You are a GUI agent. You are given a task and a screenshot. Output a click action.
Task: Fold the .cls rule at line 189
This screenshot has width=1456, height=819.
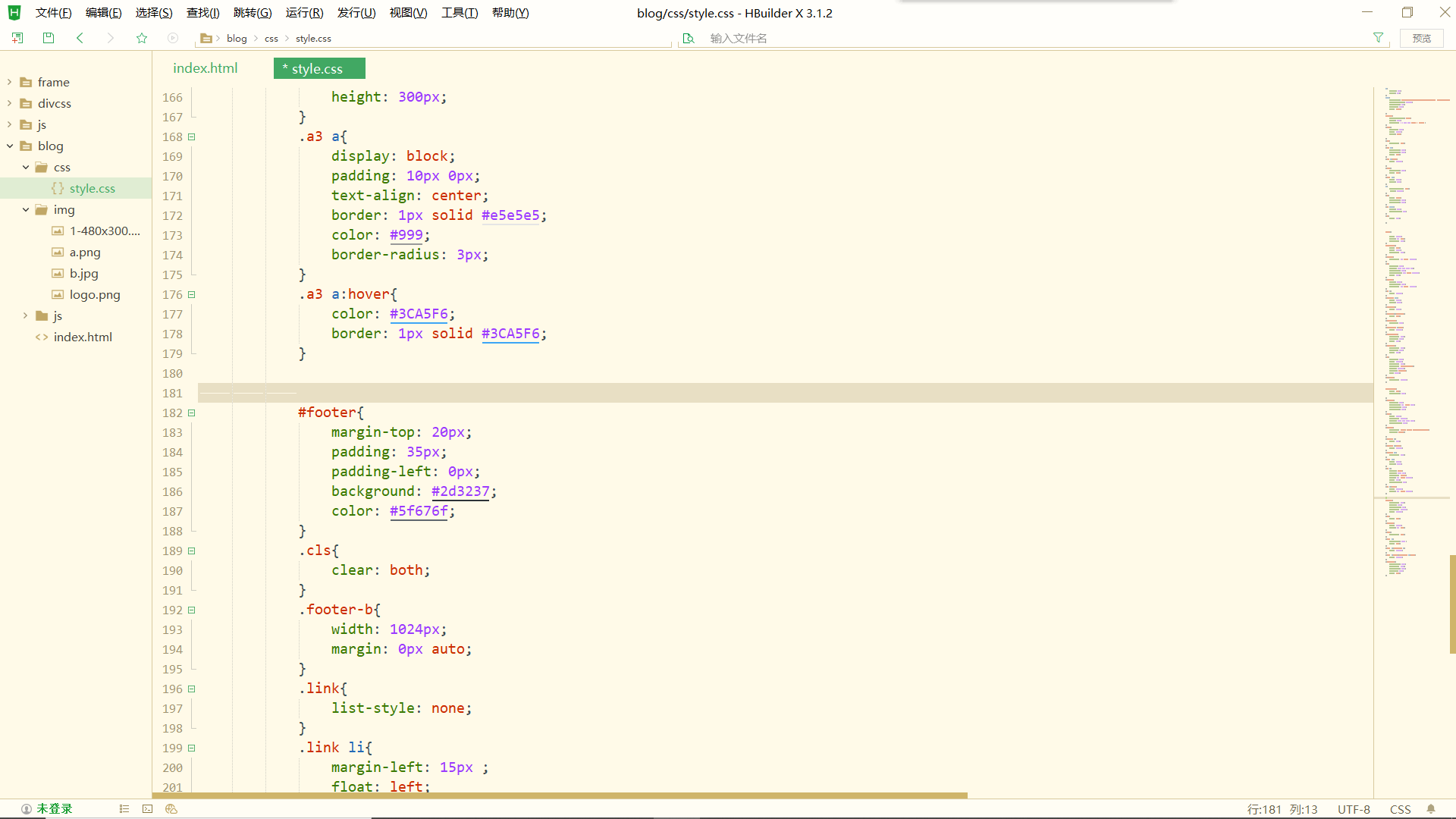coord(192,551)
